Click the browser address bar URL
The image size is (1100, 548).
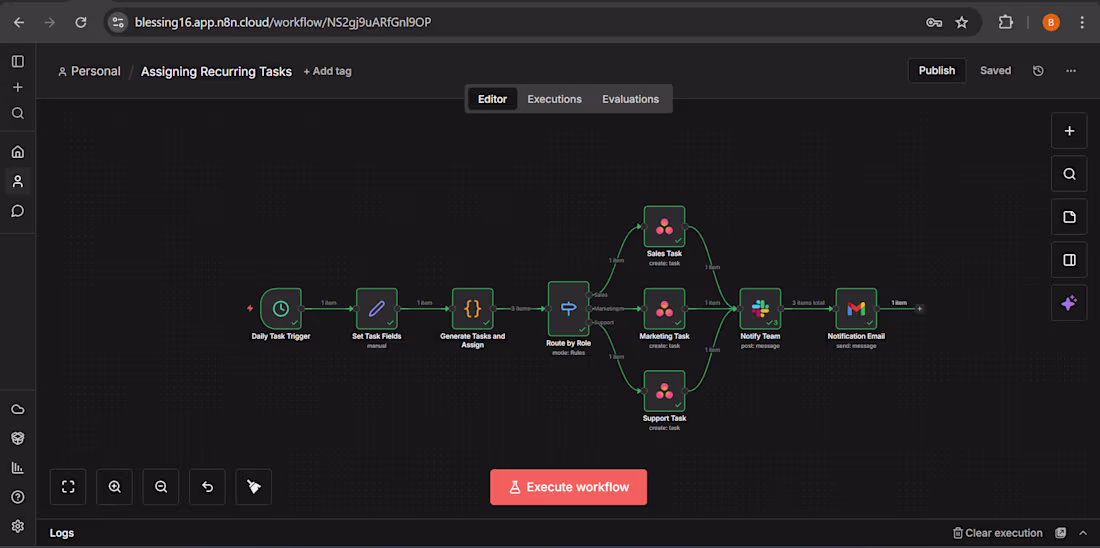pyautogui.click(x=283, y=22)
